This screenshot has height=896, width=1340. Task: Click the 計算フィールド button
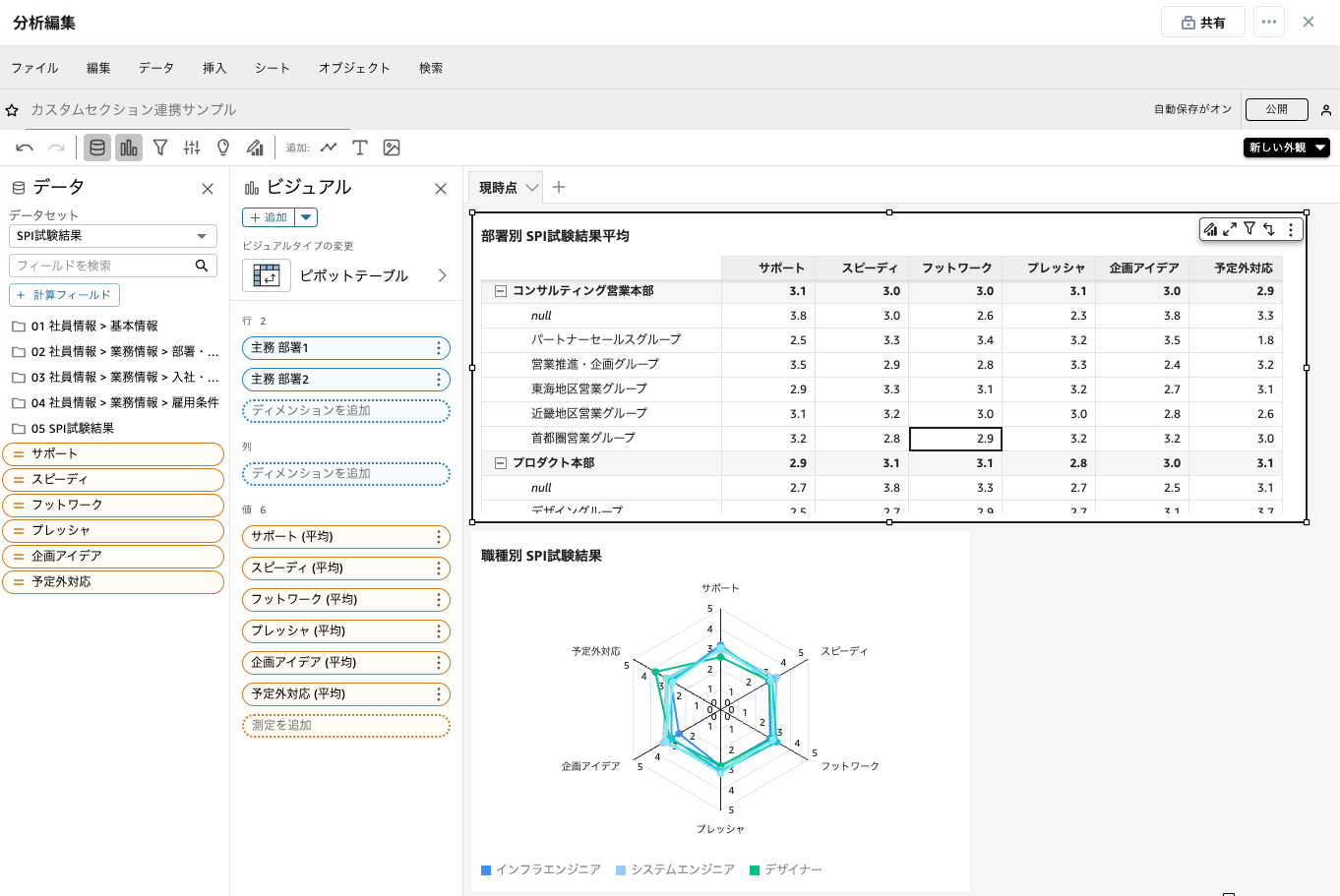click(x=64, y=295)
